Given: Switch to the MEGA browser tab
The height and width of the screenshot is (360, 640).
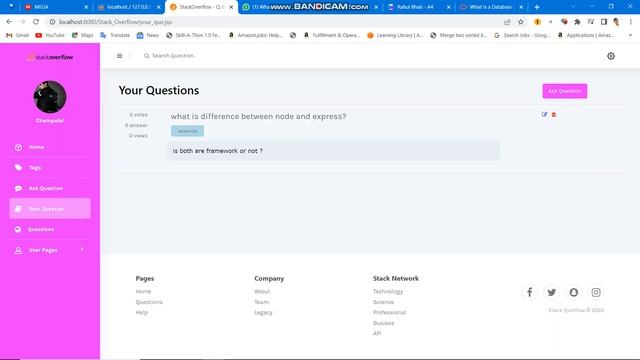Looking at the screenshot, I should pos(55,7).
